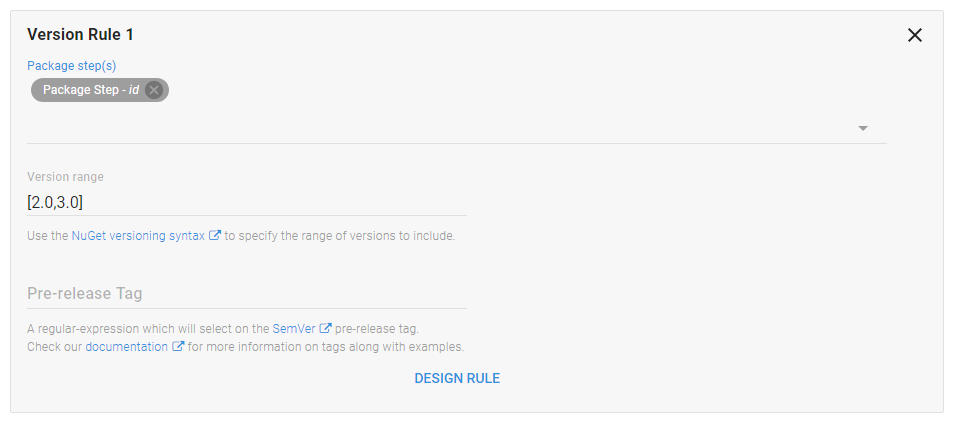The image size is (954, 423).
Task: Click the 'specify the range of versions' hint
Action: pos(340,236)
